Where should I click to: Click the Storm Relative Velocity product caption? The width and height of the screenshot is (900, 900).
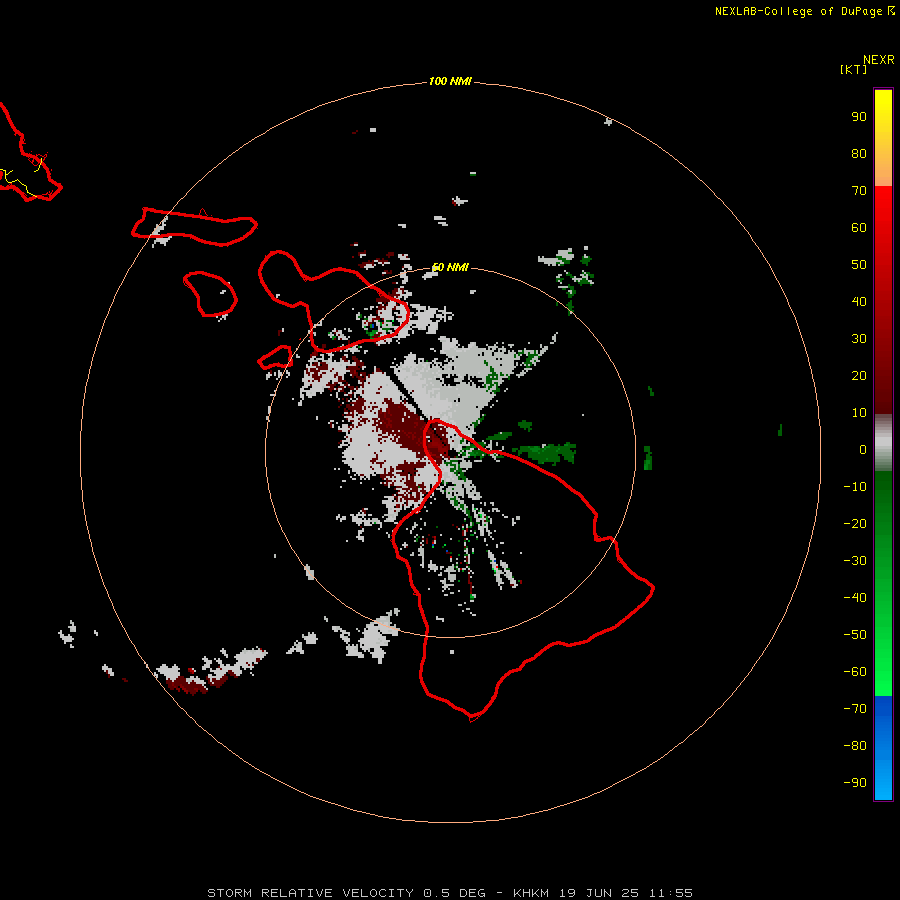click(x=450, y=893)
